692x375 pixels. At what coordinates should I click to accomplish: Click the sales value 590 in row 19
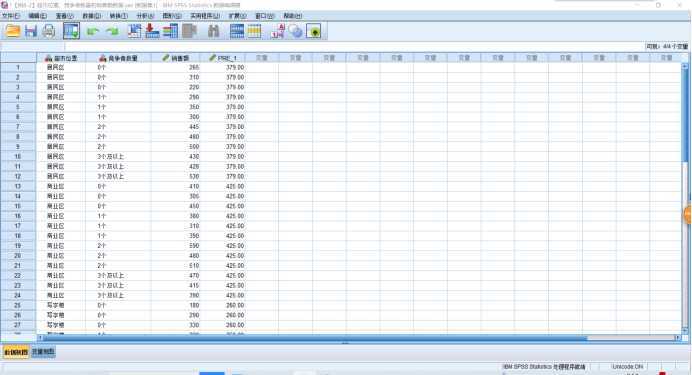coord(176,246)
